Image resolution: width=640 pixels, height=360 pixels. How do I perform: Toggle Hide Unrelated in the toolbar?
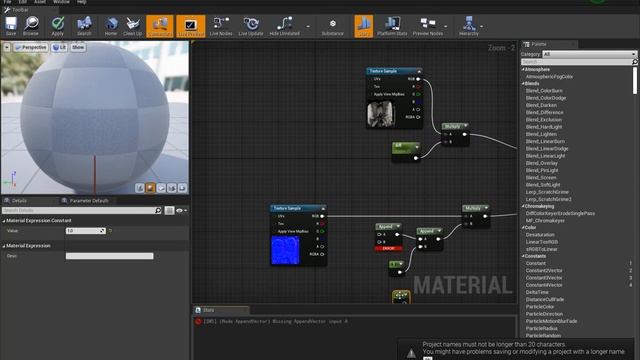coord(284,26)
